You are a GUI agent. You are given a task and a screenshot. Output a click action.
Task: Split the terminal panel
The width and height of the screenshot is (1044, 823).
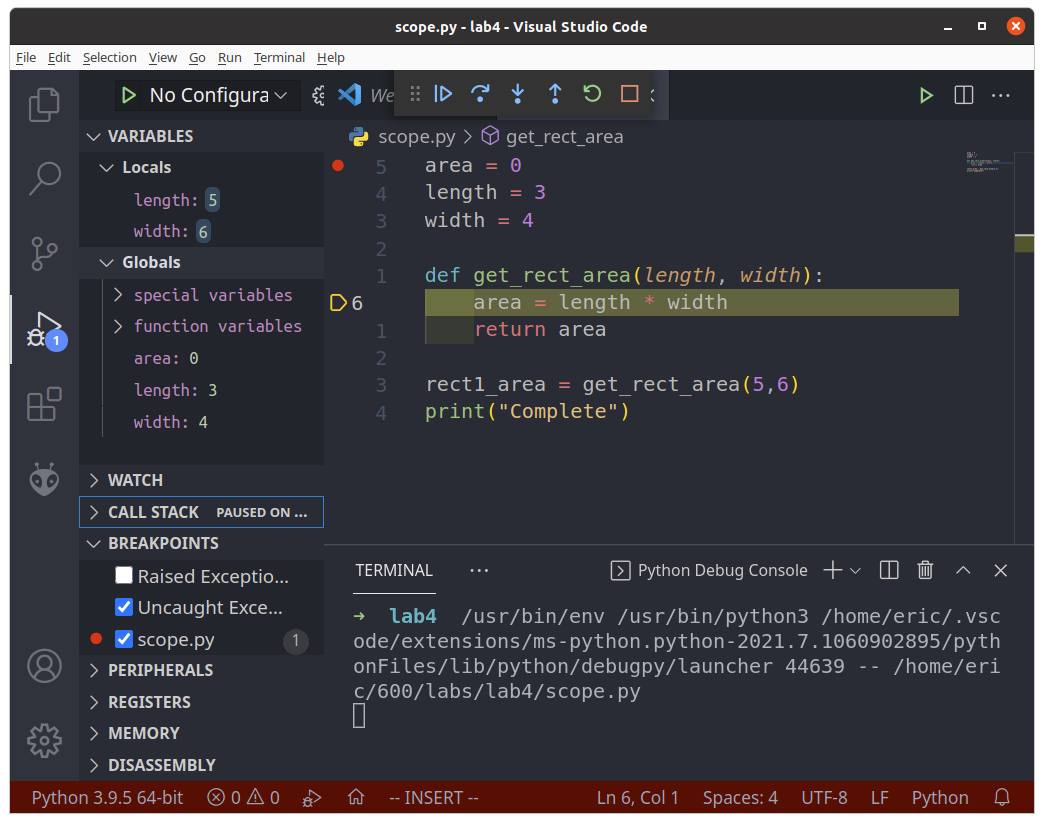tap(888, 570)
